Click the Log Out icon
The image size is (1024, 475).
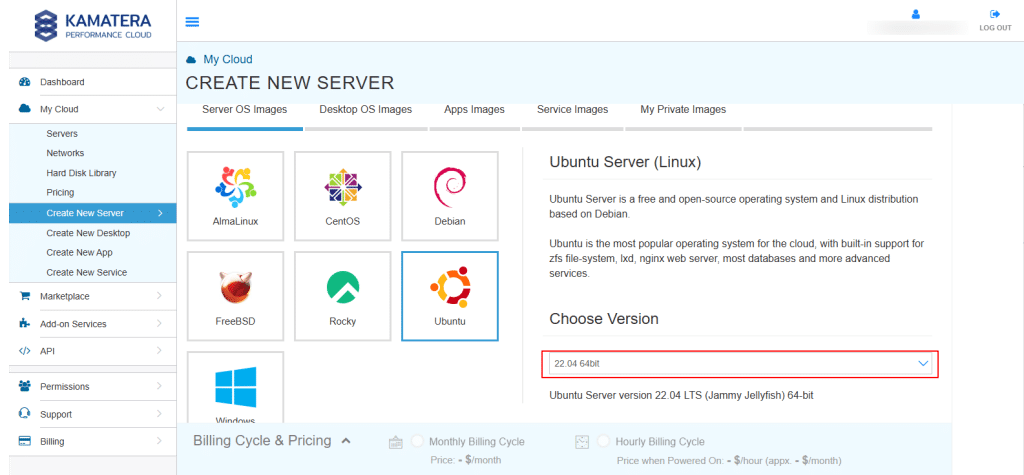(995, 14)
